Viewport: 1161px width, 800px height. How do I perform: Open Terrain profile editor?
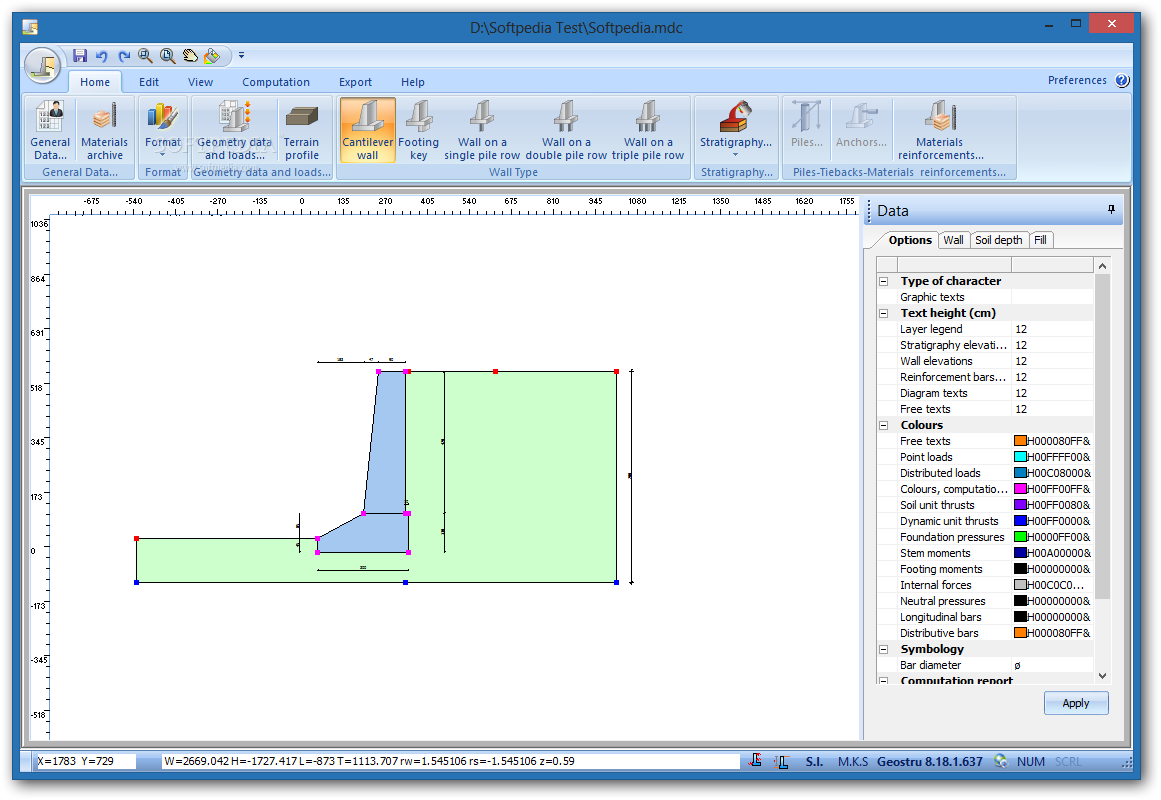point(301,130)
